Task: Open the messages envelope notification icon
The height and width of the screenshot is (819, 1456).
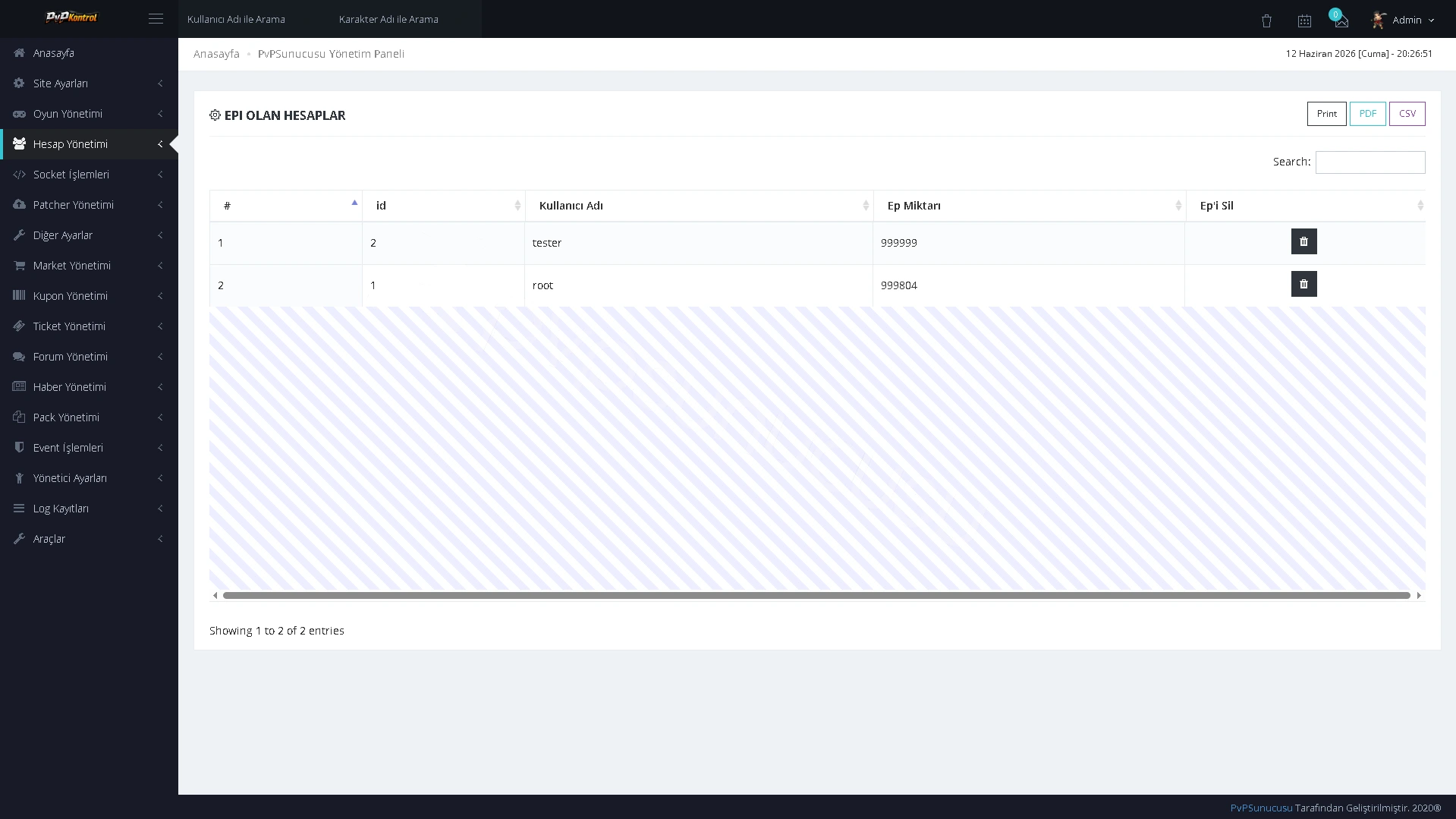Action: click(x=1341, y=20)
